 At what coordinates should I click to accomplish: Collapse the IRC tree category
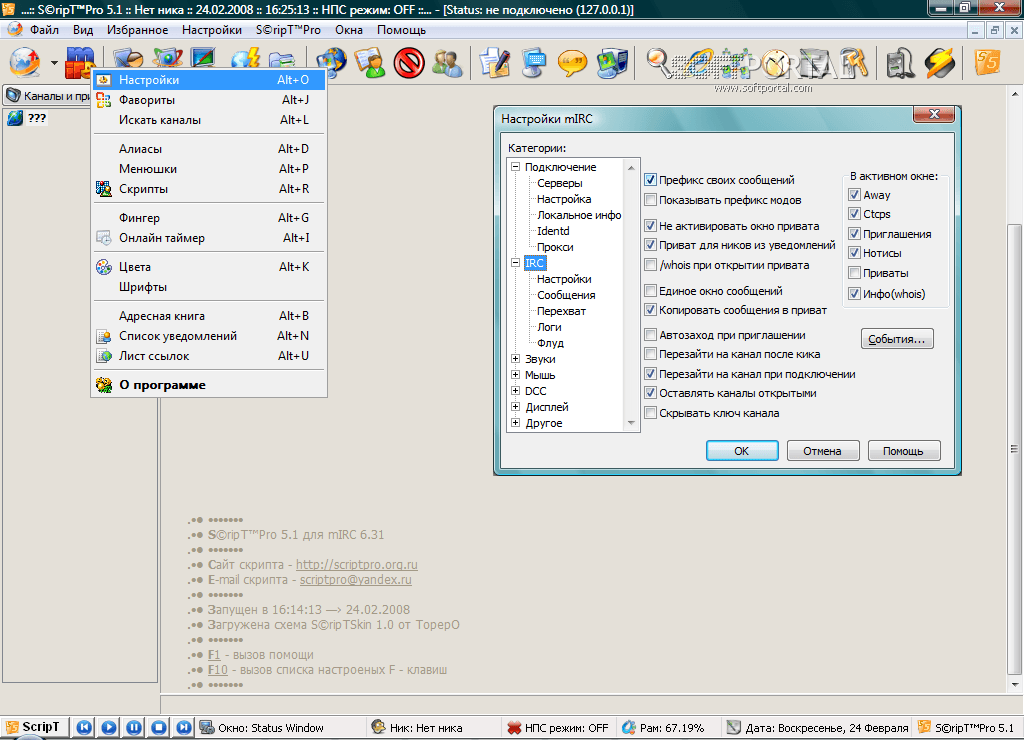(515, 263)
